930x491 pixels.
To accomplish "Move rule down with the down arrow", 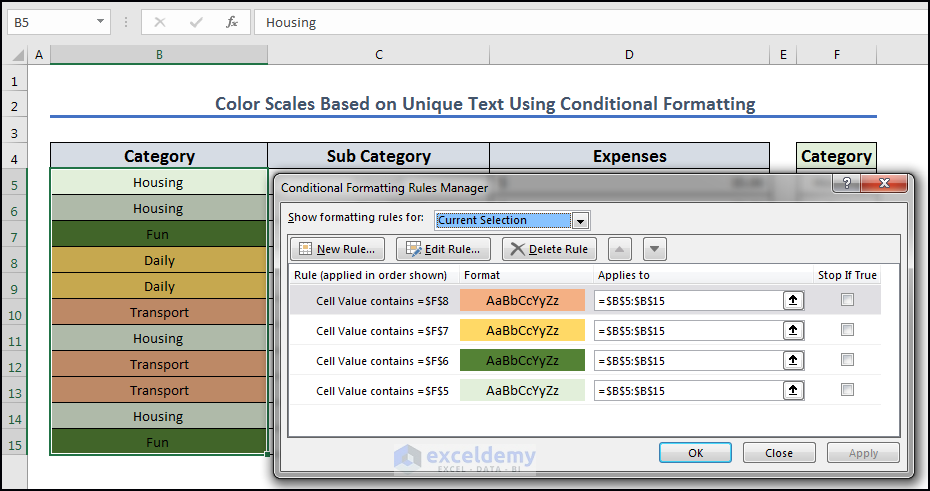I will pos(653,249).
